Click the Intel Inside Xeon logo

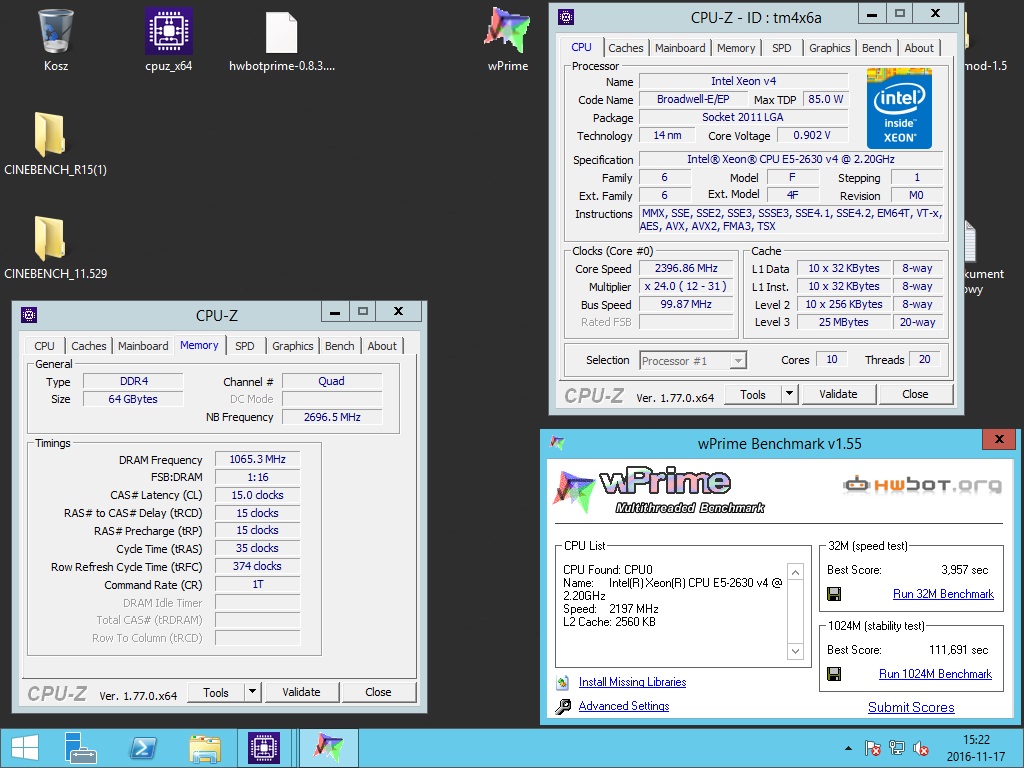click(x=899, y=108)
